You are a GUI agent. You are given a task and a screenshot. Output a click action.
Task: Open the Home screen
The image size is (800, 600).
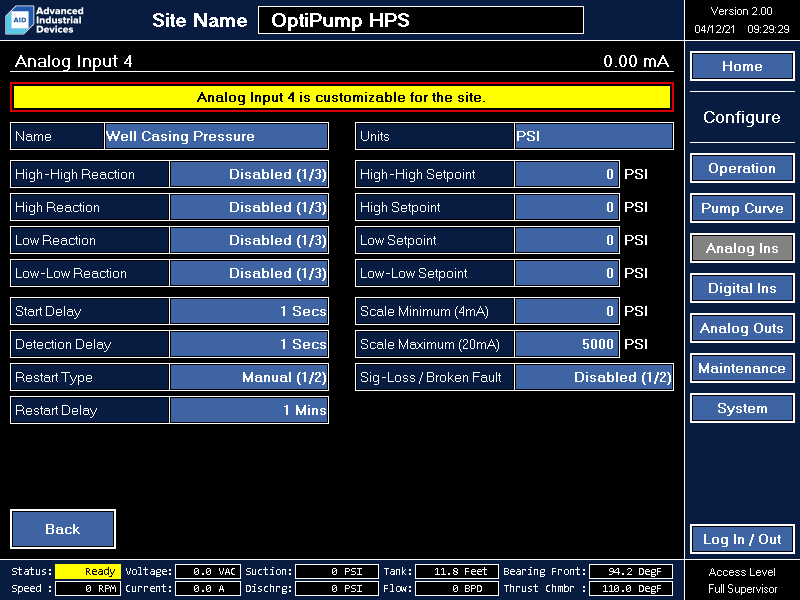(742, 66)
